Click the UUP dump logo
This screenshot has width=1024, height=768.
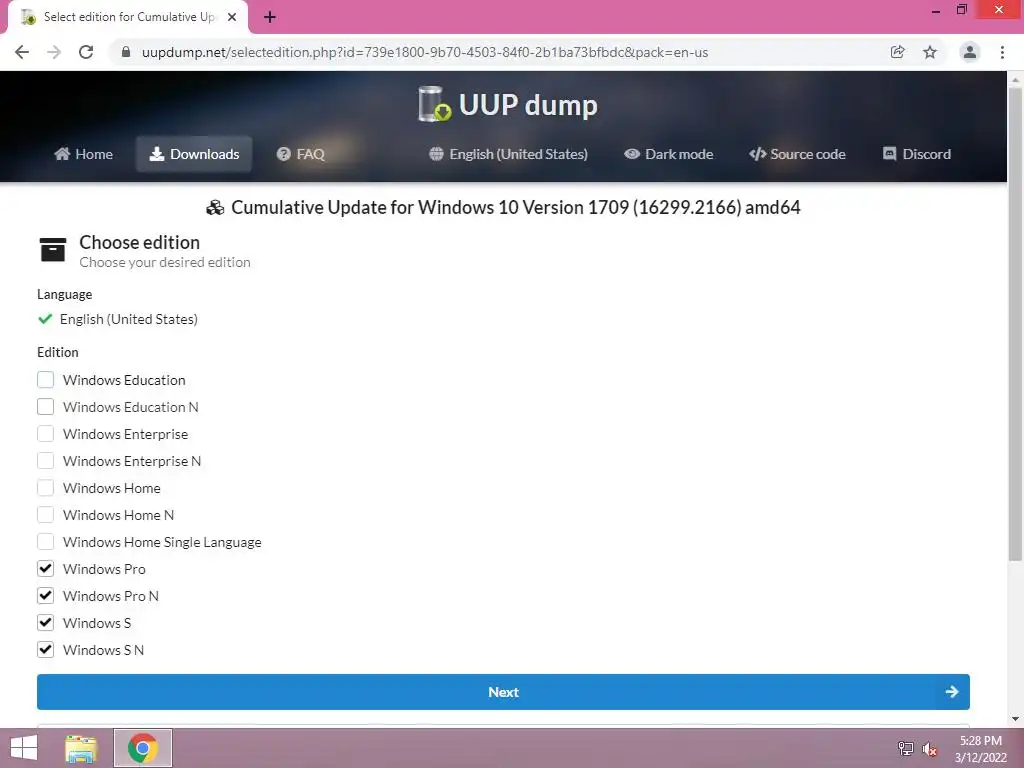(507, 104)
